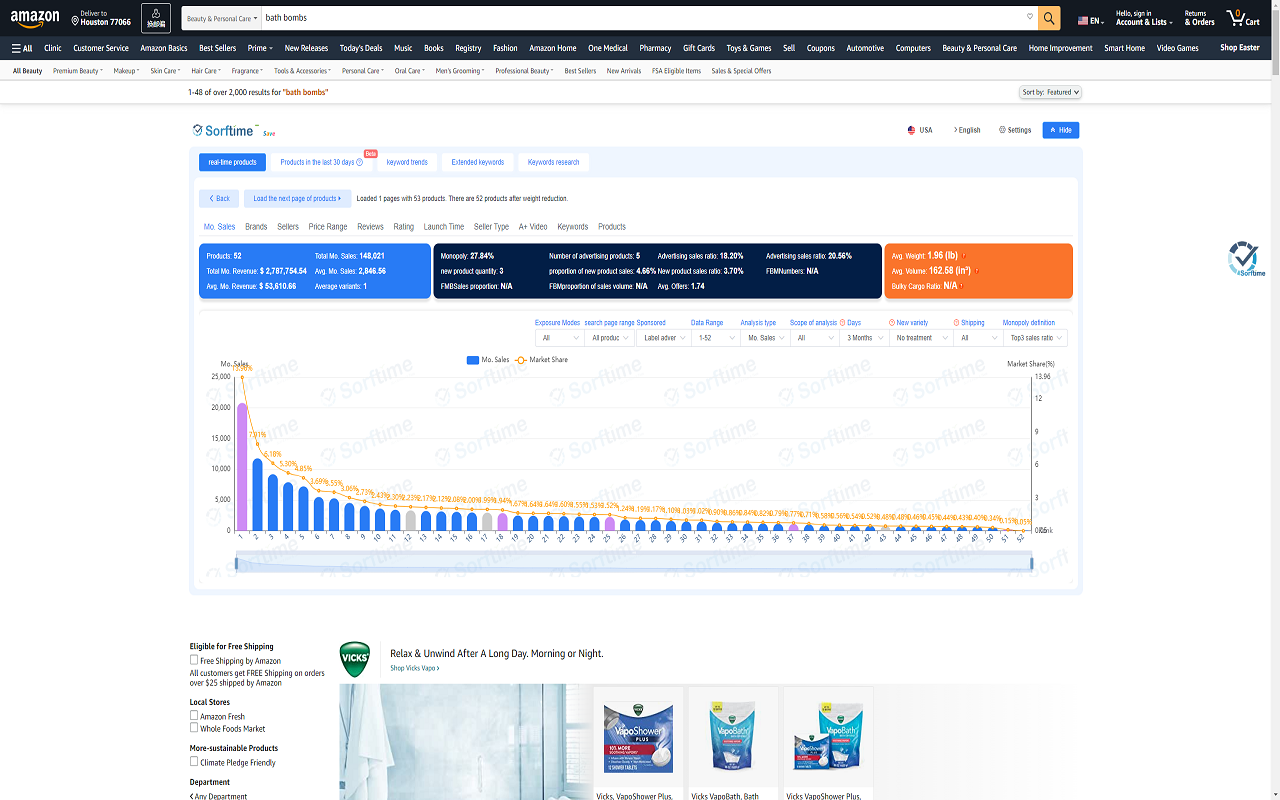Open the cart icon
1280x800 pixels.
(1244, 18)
